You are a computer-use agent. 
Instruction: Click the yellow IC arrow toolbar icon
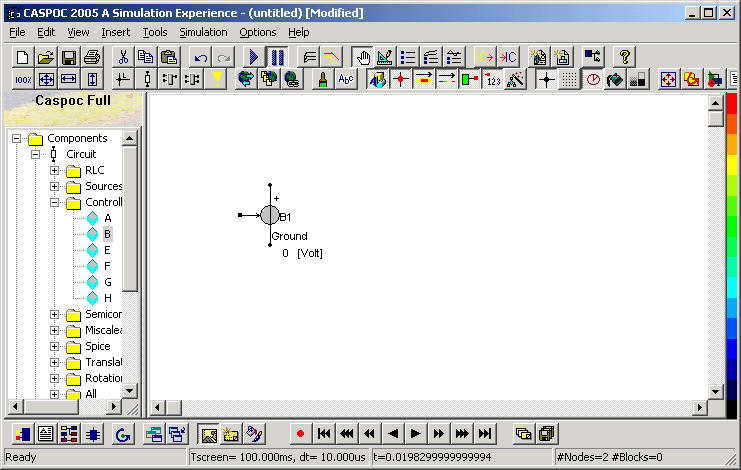pyautogui.click(x=484, y=57)
